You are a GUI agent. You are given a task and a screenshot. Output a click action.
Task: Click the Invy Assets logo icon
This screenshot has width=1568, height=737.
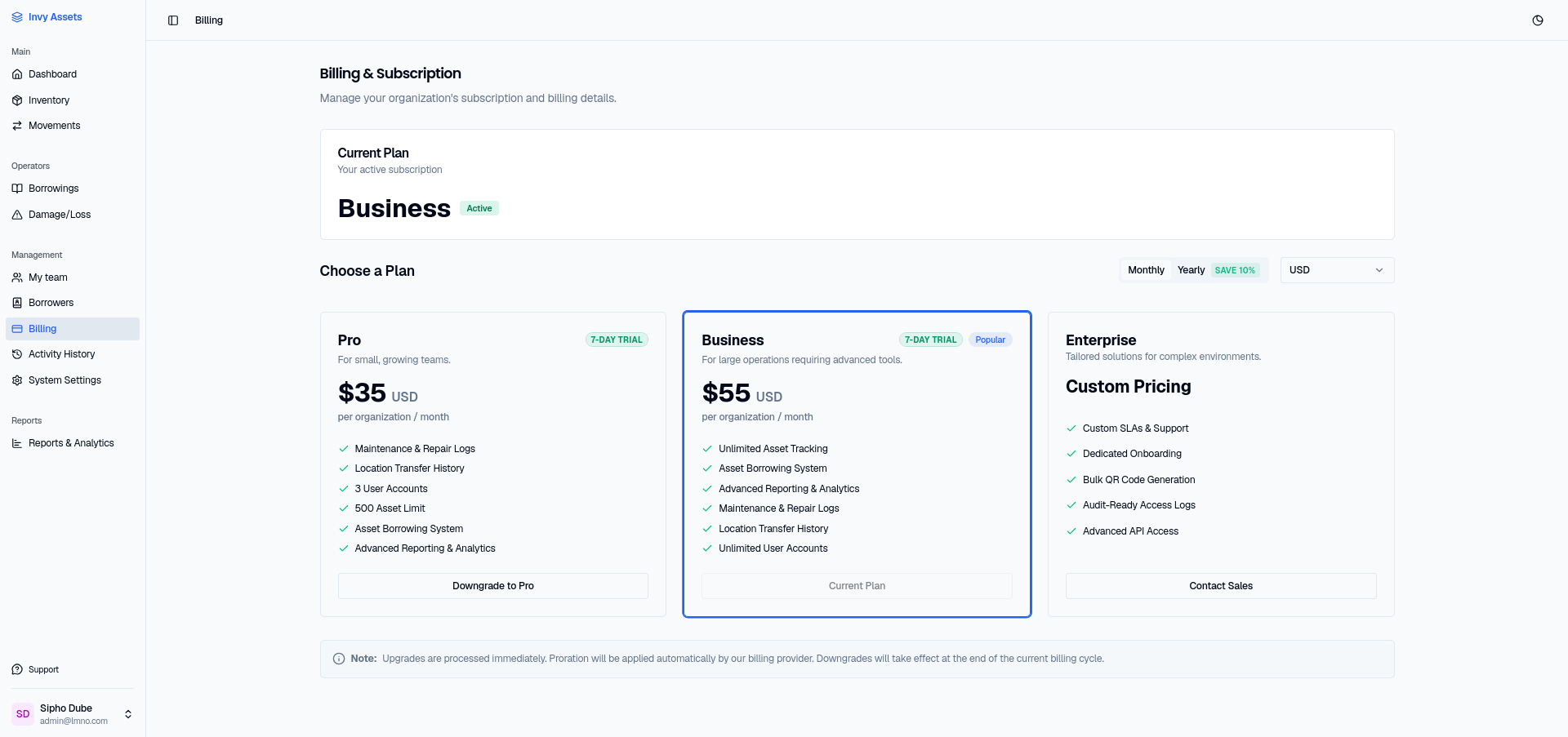[17, 17]
